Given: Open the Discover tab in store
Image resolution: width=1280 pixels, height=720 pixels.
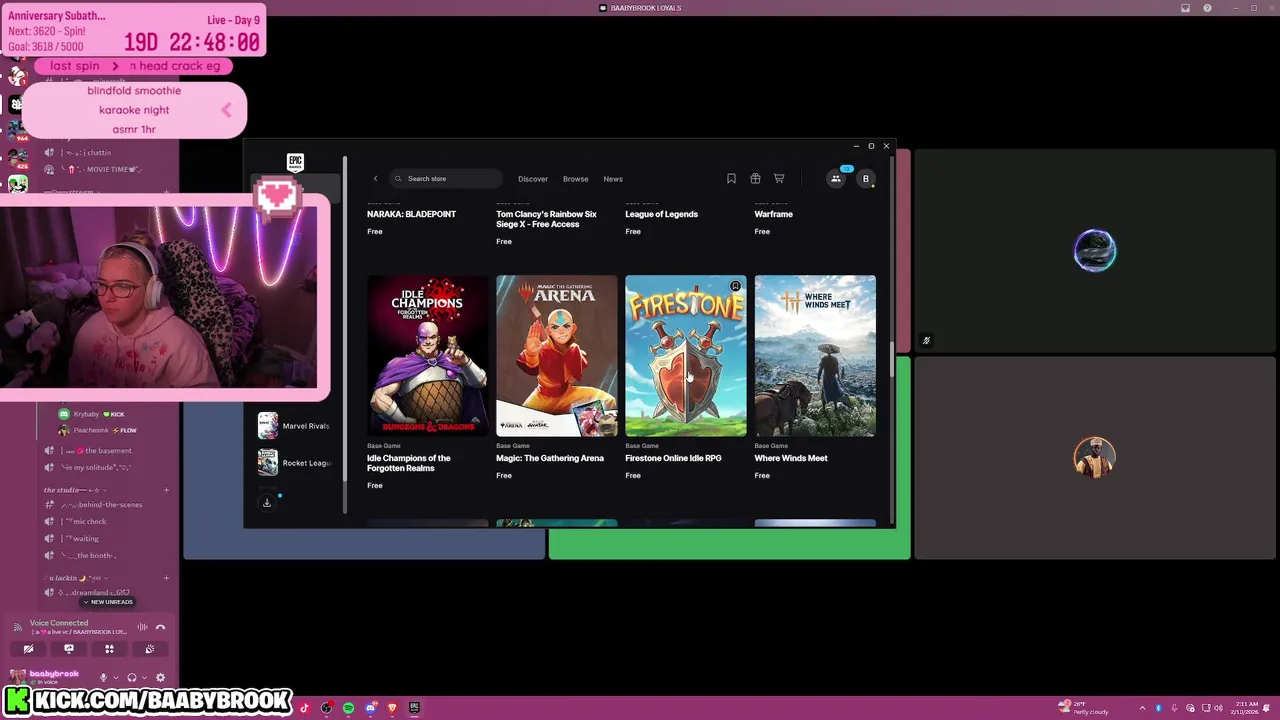Looking at the screenshot, I should pos(533,179).
